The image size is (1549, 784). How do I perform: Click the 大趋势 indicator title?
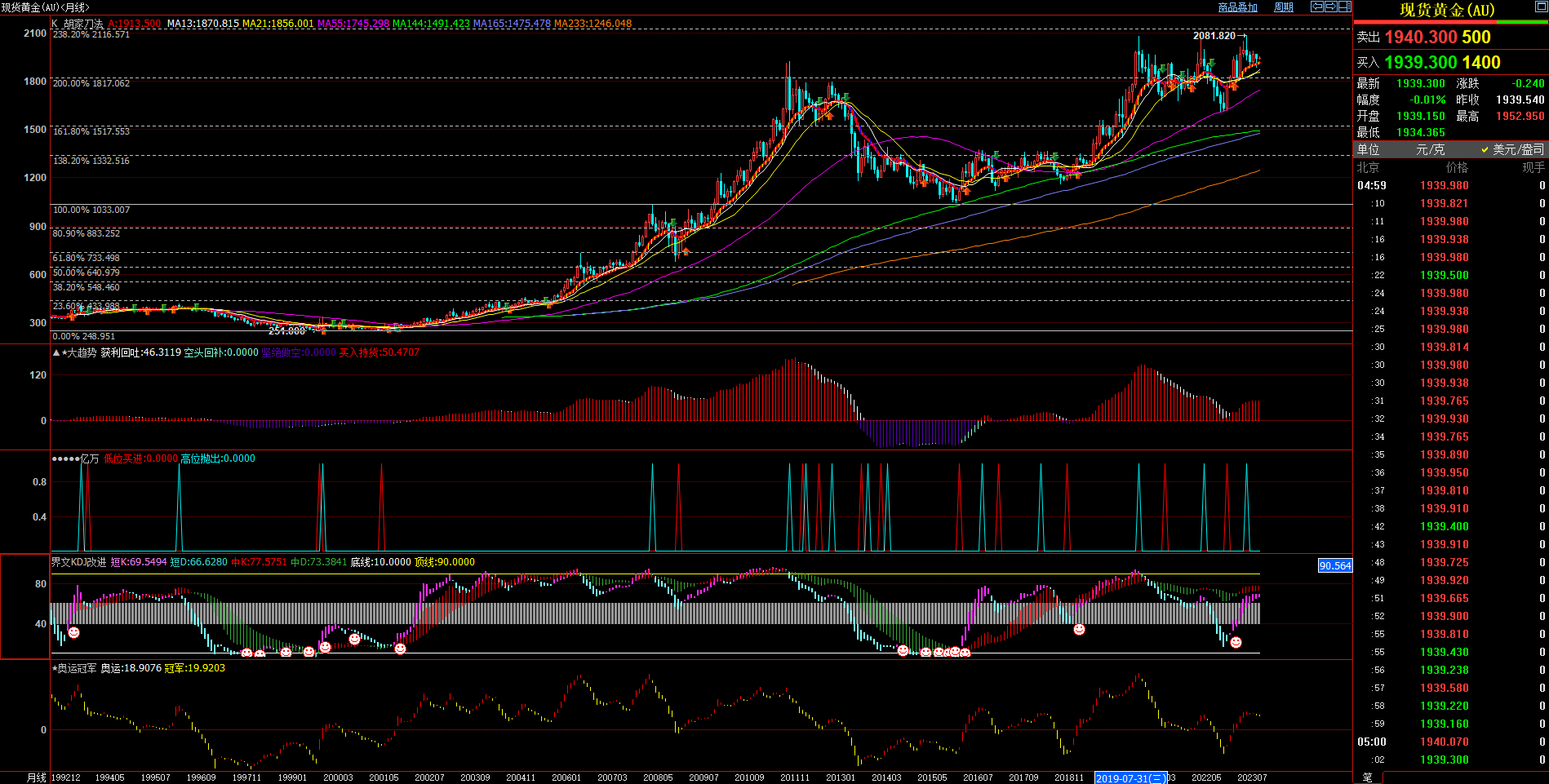81,352
